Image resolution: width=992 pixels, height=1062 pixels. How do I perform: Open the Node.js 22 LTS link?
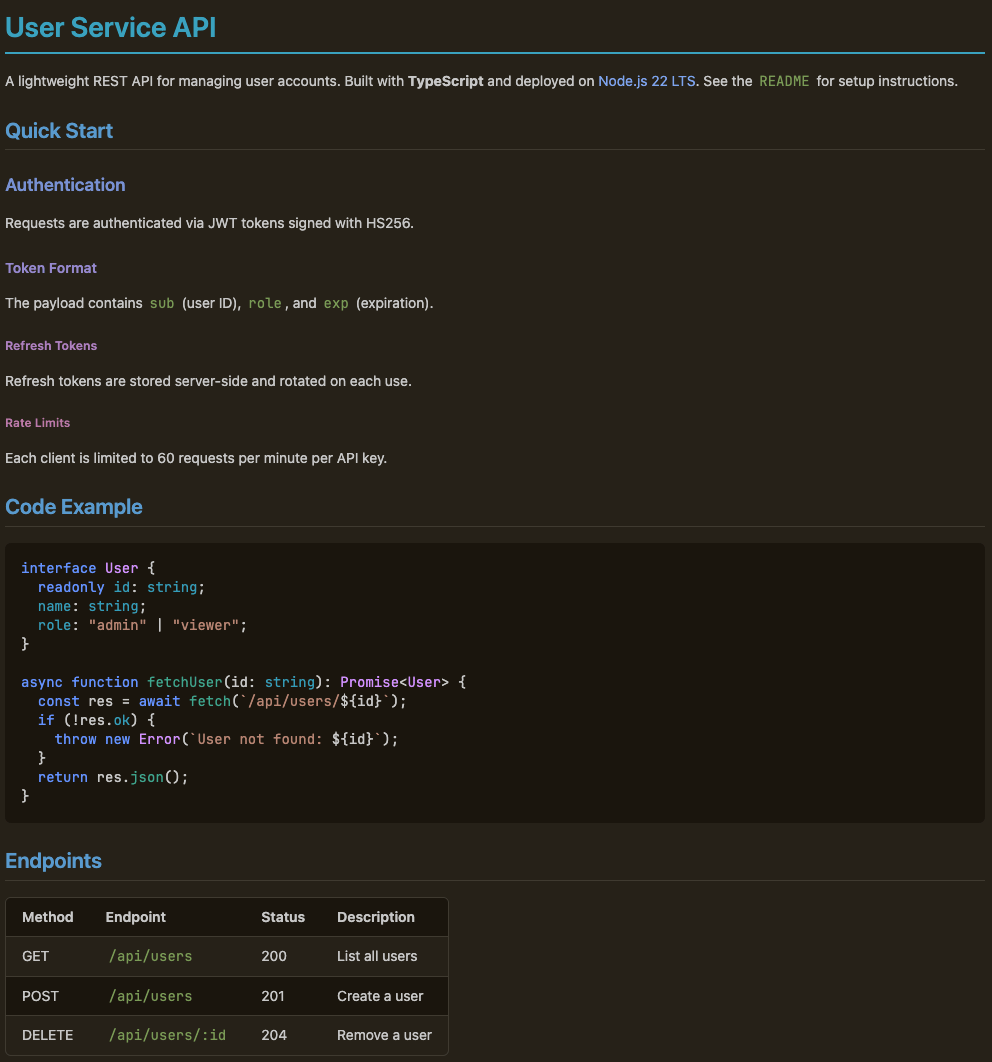(647, 81)
